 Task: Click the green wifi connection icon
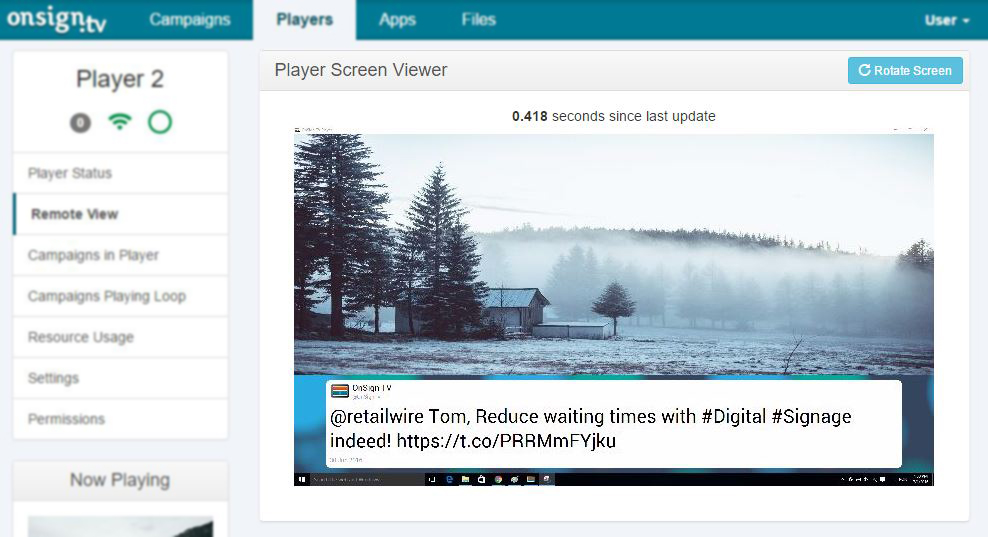pos(120,121)
